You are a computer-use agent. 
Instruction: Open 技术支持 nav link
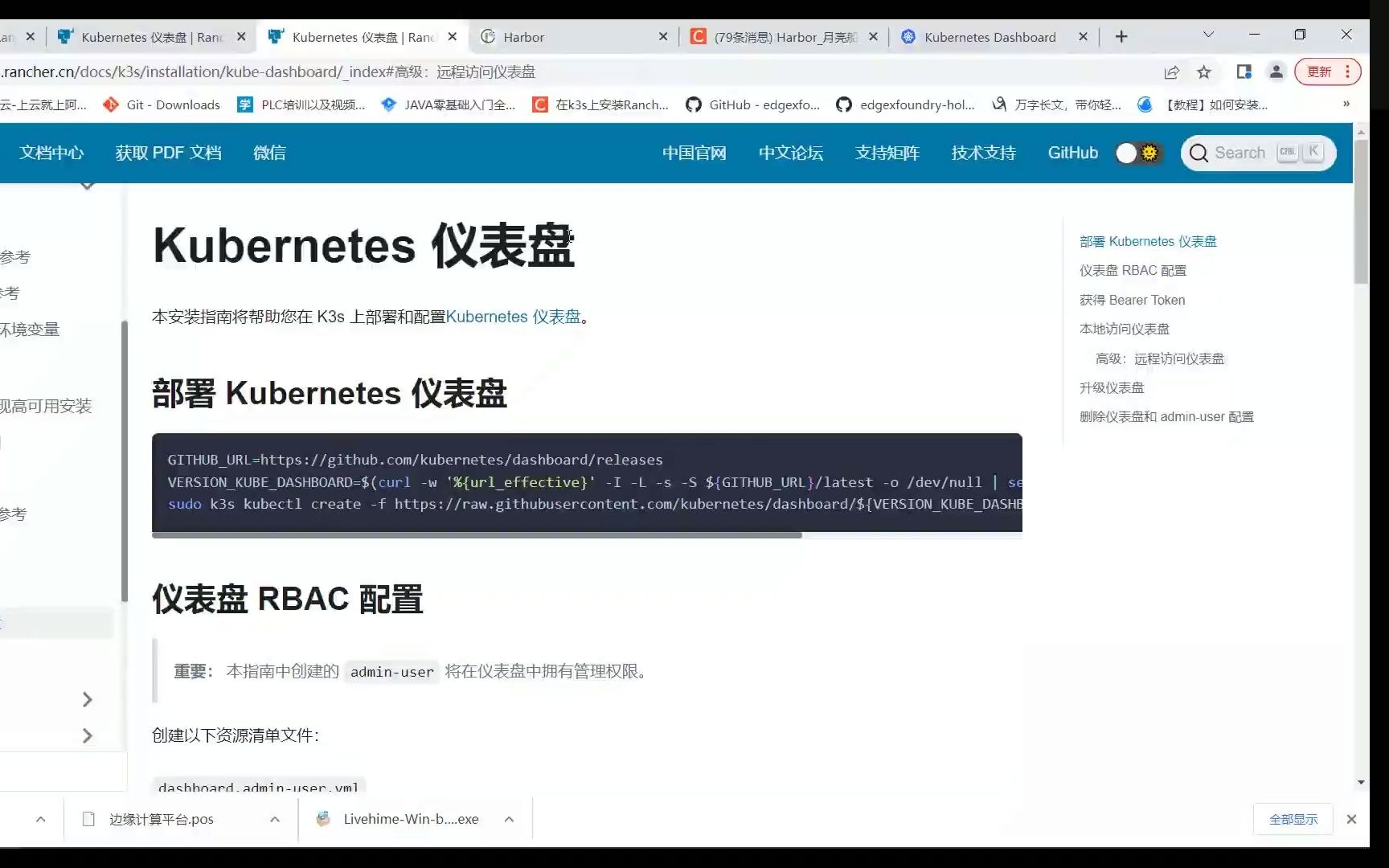point(984,153)
